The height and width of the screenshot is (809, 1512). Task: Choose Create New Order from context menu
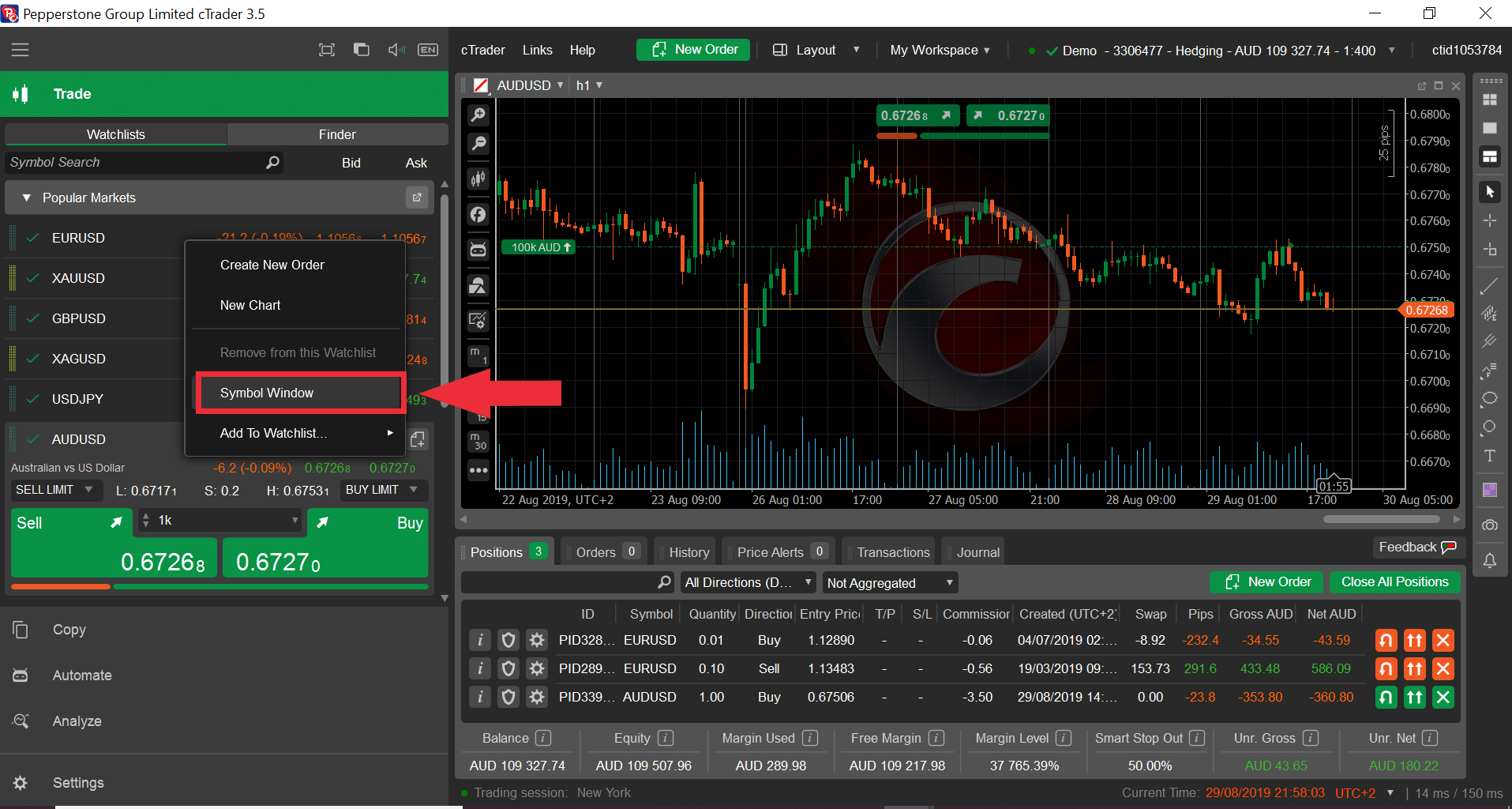272,265
